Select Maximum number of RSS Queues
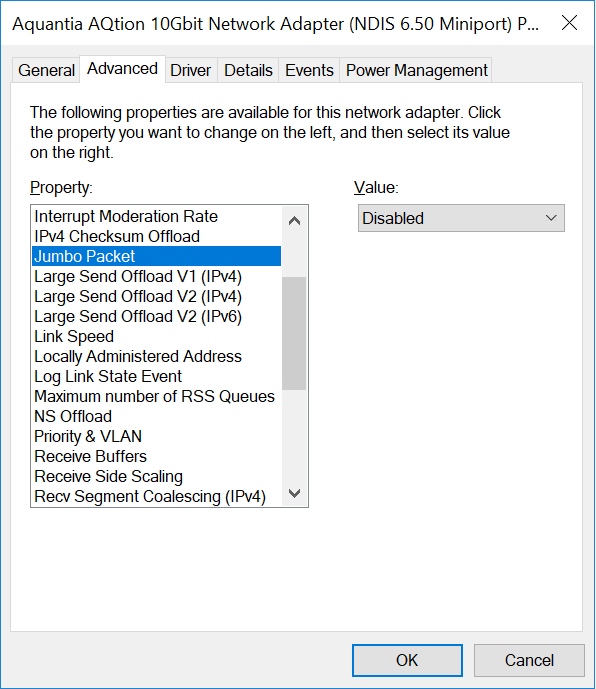This screenshot has width=596, height=689. 156,396
